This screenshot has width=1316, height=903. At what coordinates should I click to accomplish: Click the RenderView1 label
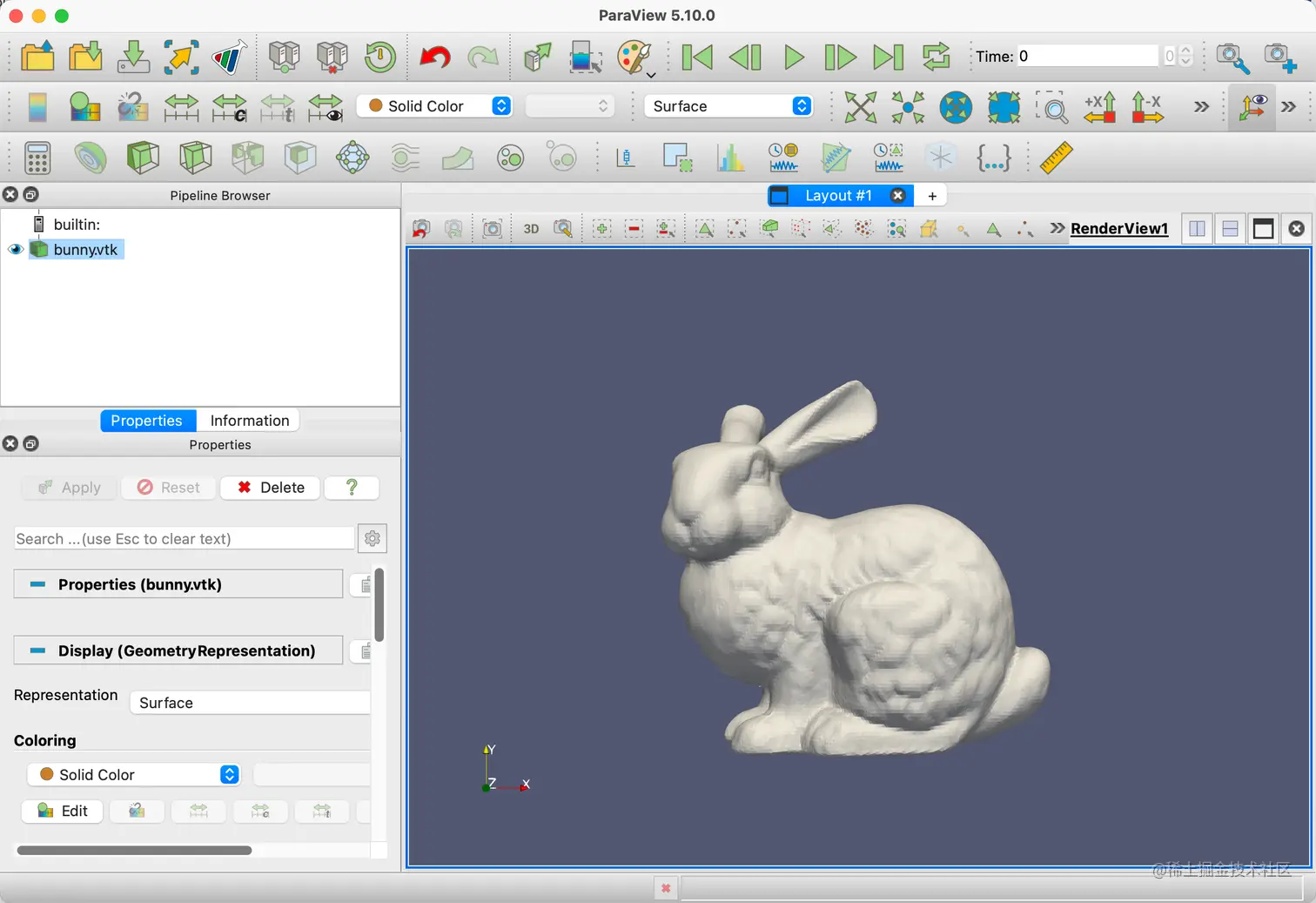click(x=1119, y=228)
